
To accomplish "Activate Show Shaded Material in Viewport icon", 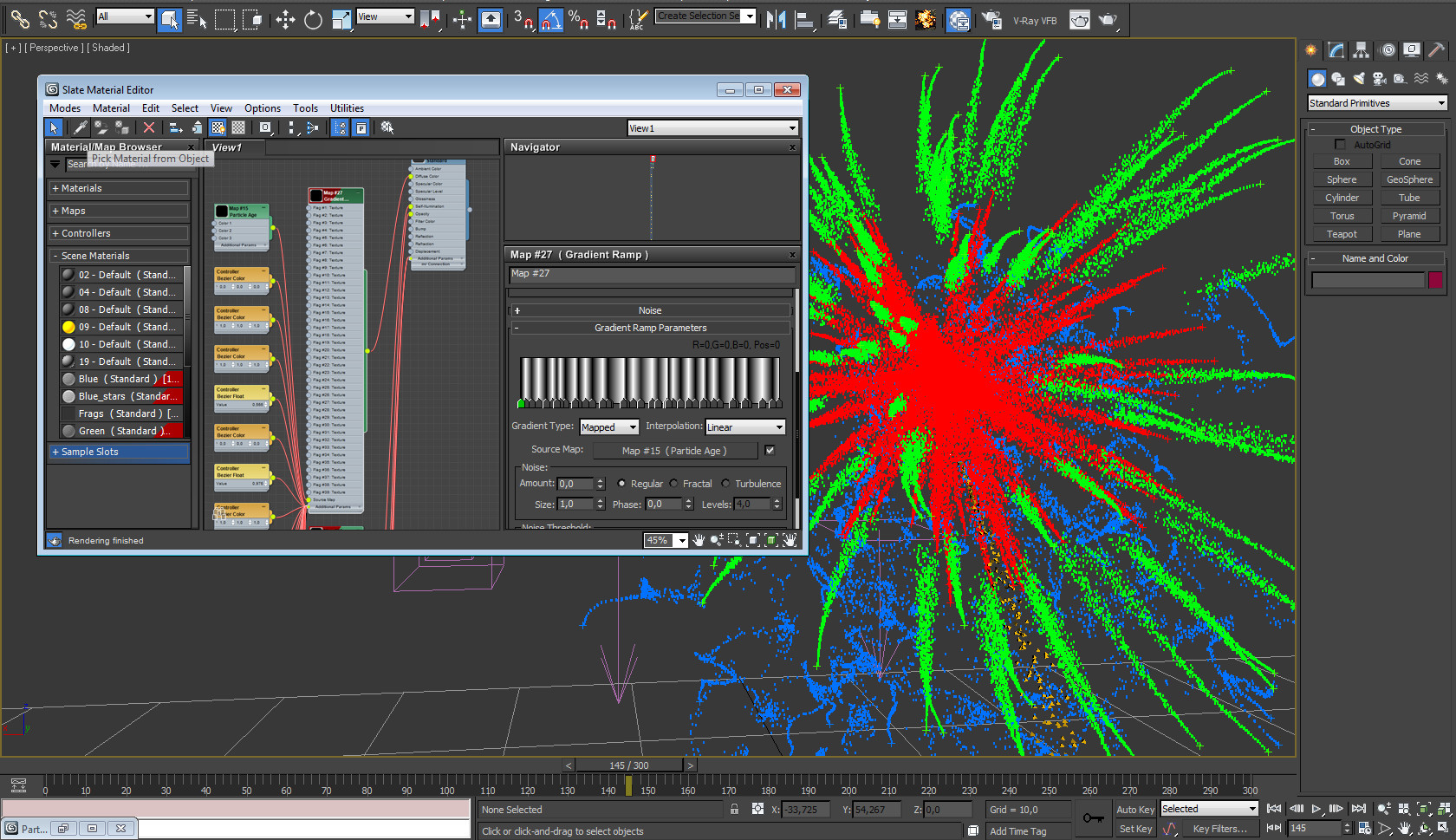I will (x=218, y=127).
